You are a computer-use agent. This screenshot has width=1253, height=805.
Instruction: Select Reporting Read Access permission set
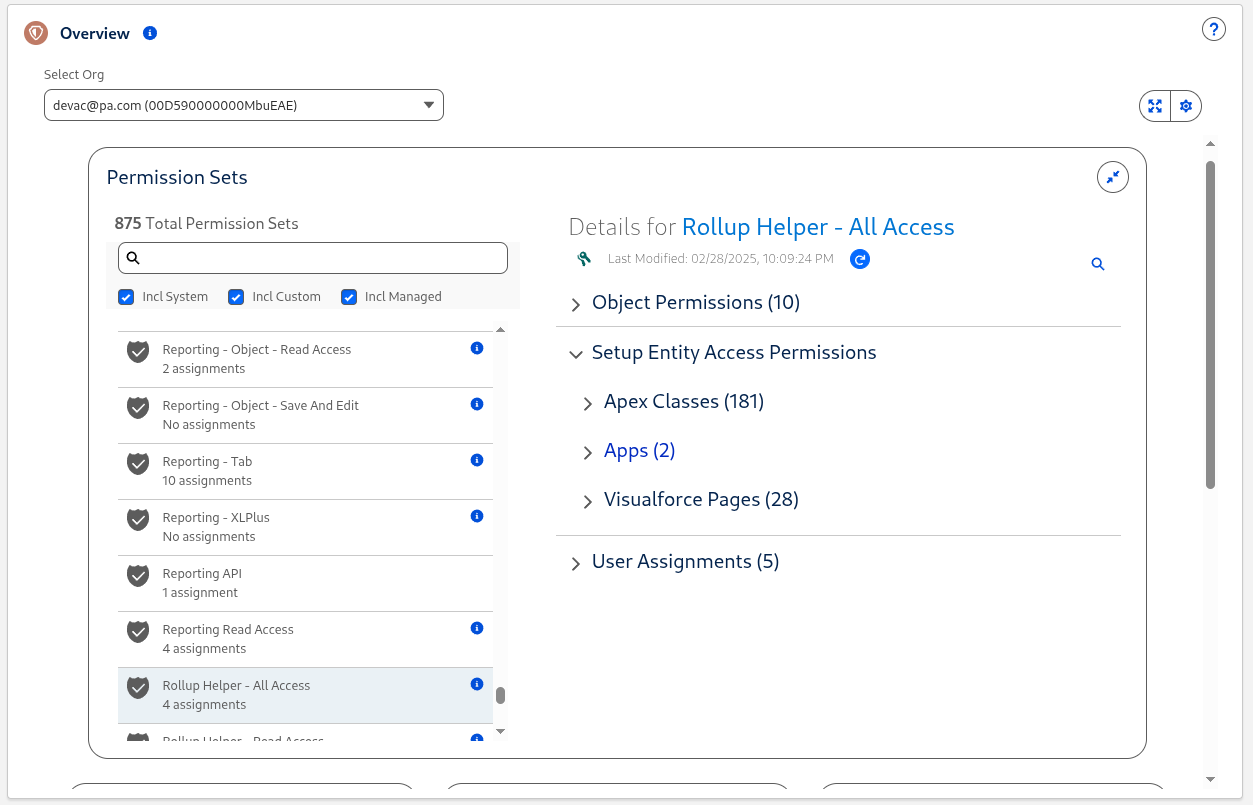305,639
